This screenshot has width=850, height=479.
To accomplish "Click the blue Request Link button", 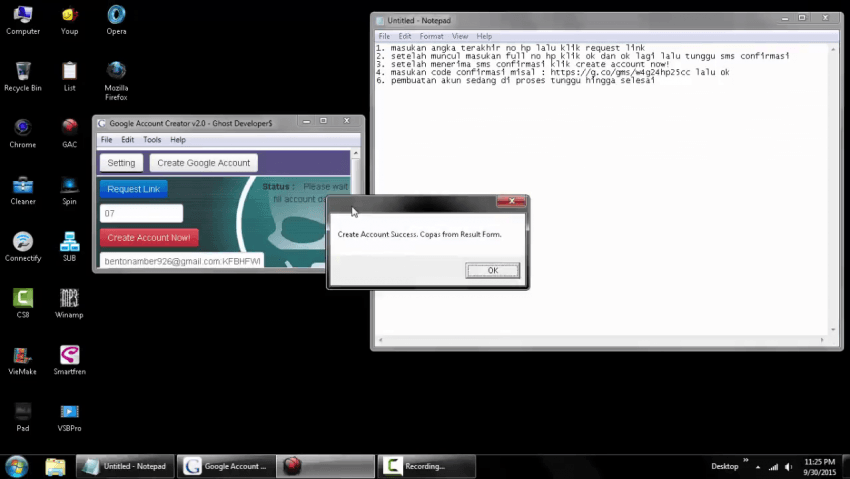I will click(133, 189).
